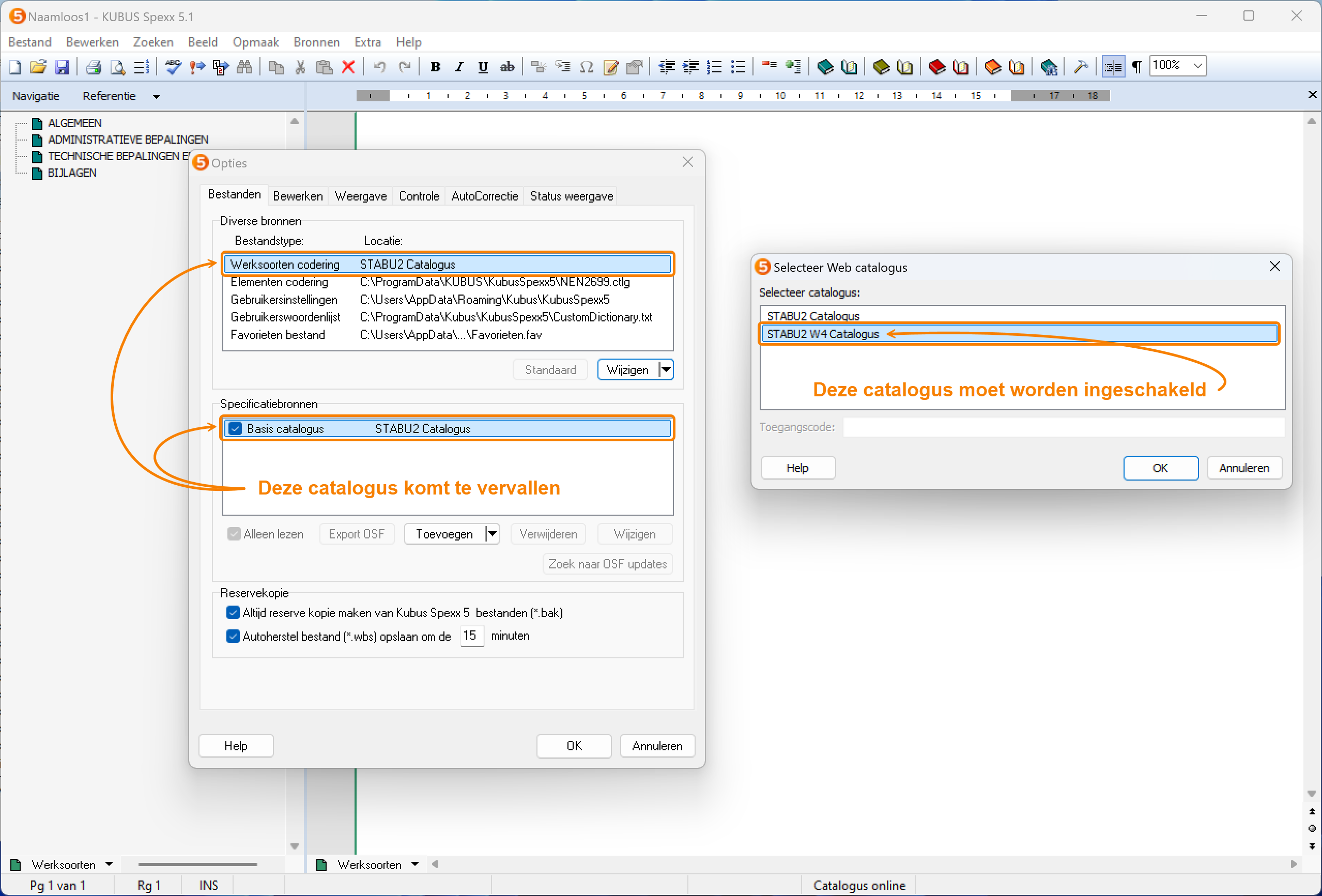Click Help in Selecteer Web catalogus dialog

coord(797,468)
